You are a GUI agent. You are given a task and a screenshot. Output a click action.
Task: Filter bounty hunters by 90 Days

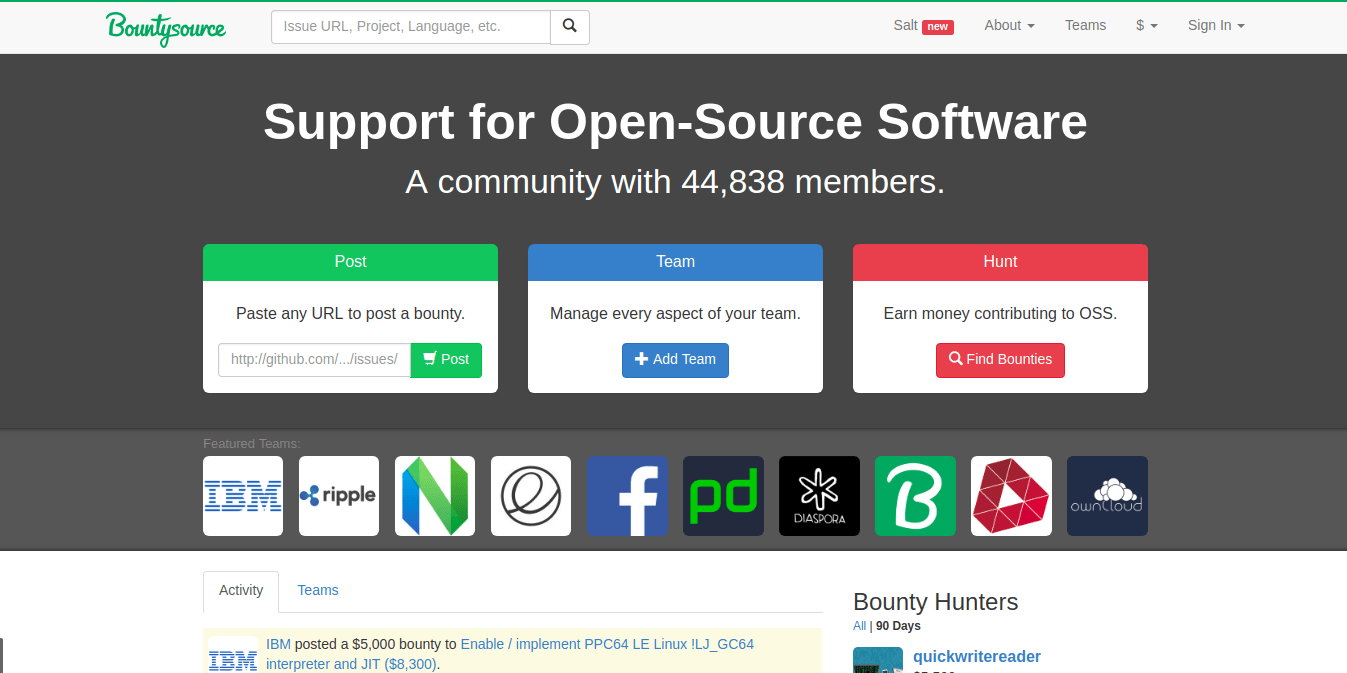coord(898,626)
